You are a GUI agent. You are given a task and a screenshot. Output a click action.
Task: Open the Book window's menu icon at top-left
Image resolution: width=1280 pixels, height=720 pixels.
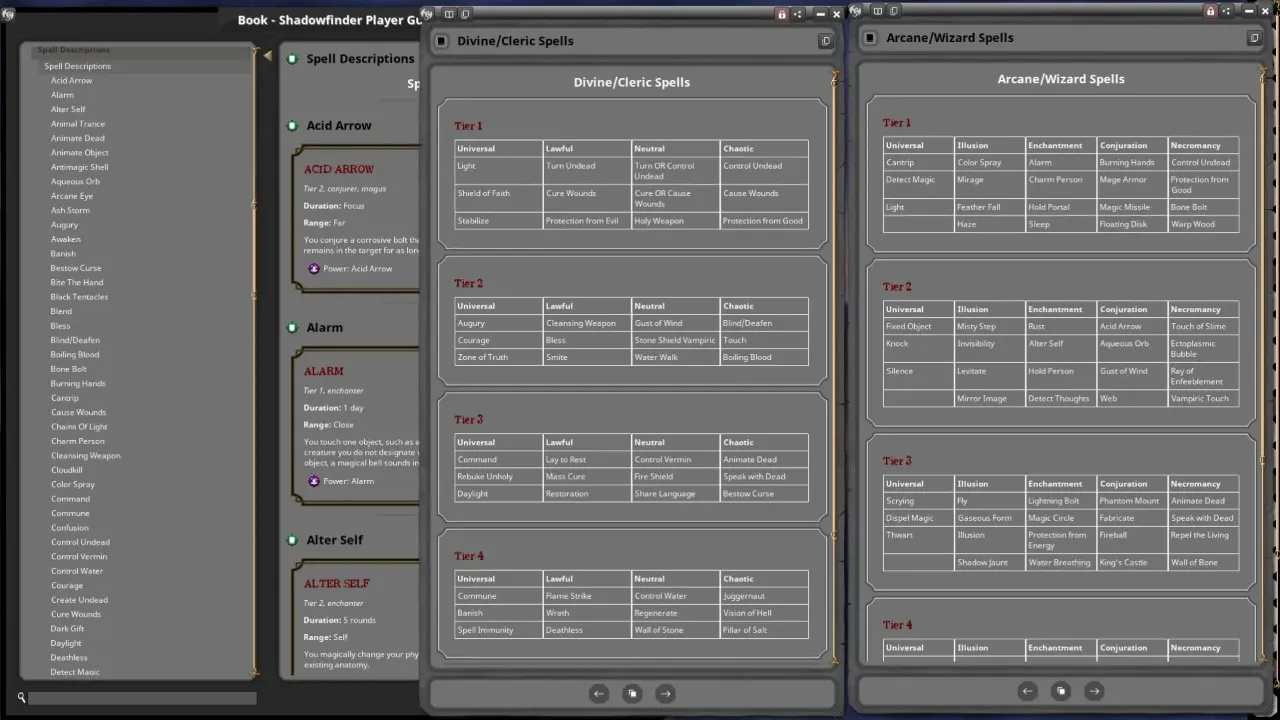(x=8, y=14)
